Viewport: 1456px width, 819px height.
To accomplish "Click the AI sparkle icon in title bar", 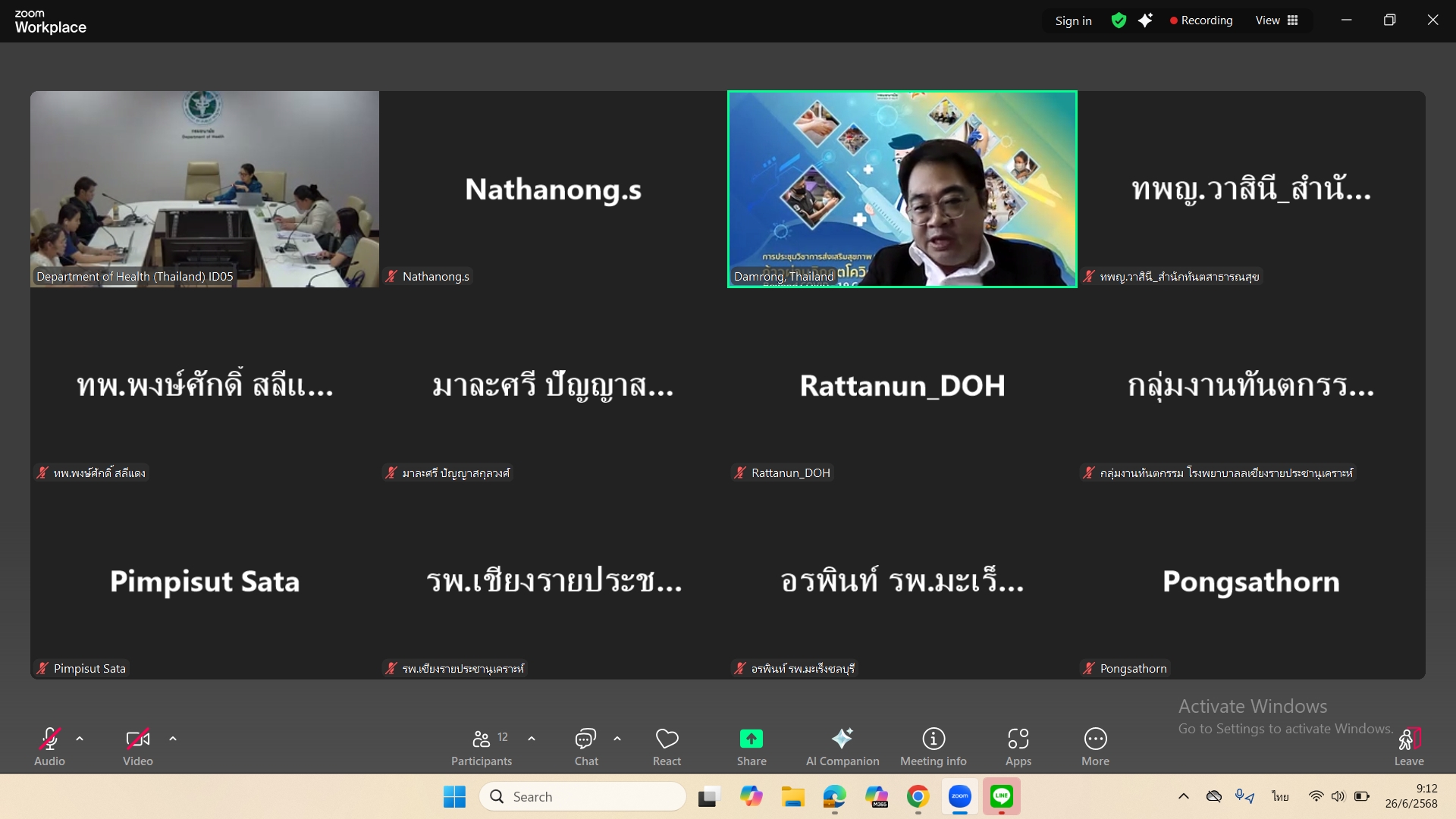I will pyautogui.click(x=1145, y=20).
